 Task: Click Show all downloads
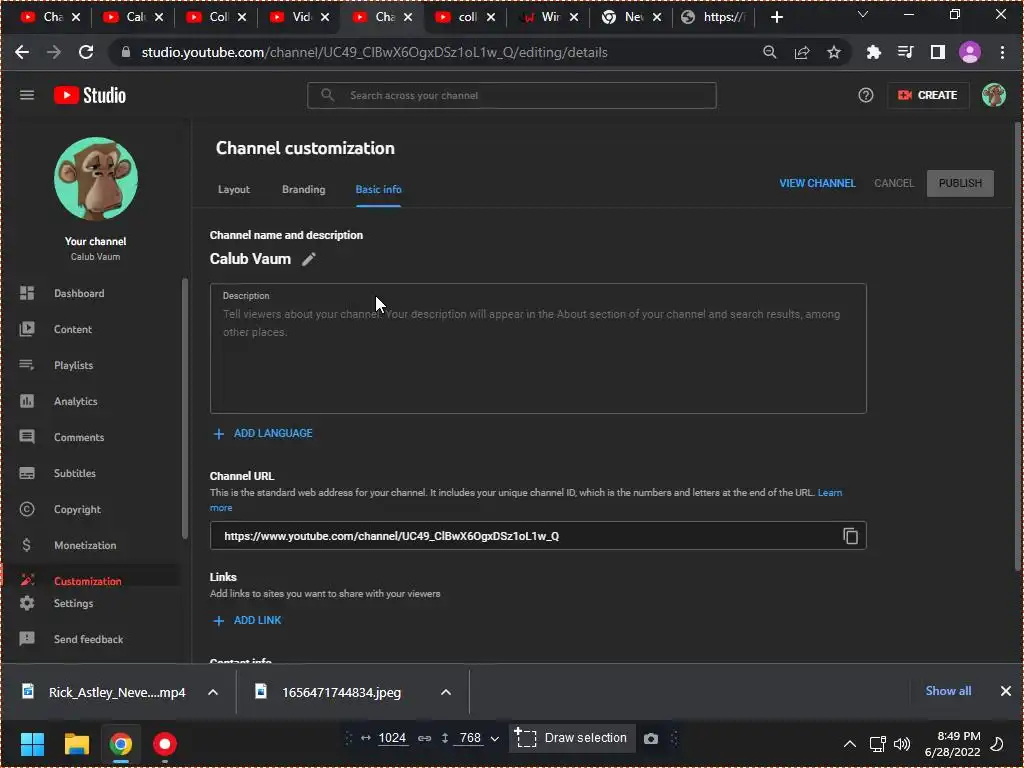click(948, 691)
